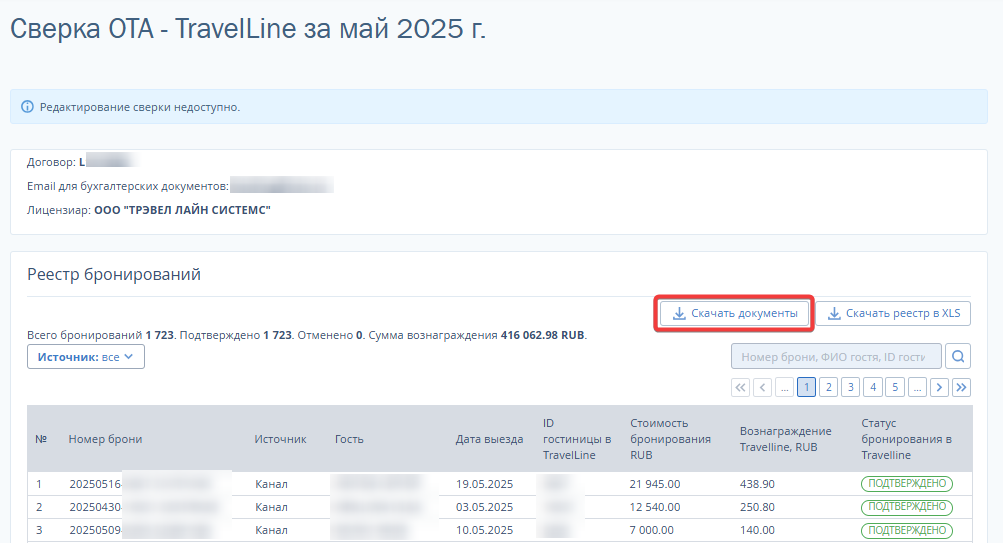Click the "Источник" column header
Screen dimensions: 1003x543
280,439
